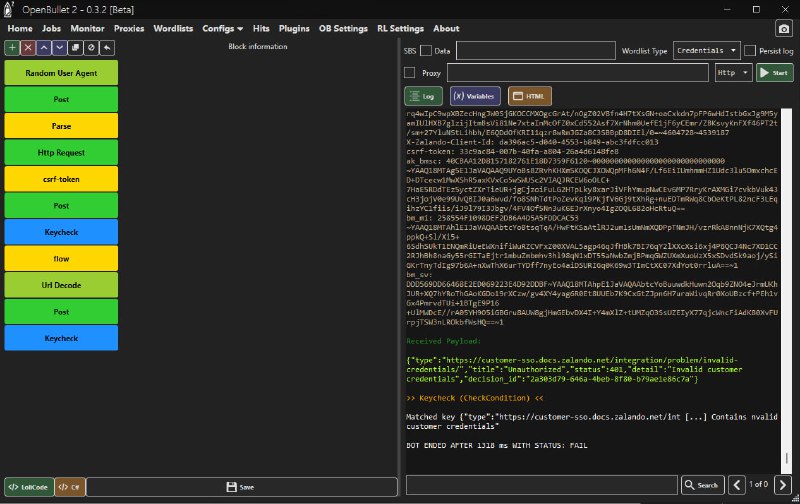
Task: Minimize the OpenBullet window
Action: point(727,9)
